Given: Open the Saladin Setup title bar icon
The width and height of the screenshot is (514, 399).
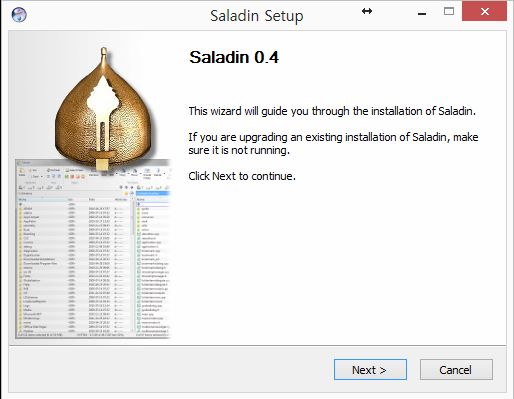Looking at the screenshot, I should tap(19, 15).
